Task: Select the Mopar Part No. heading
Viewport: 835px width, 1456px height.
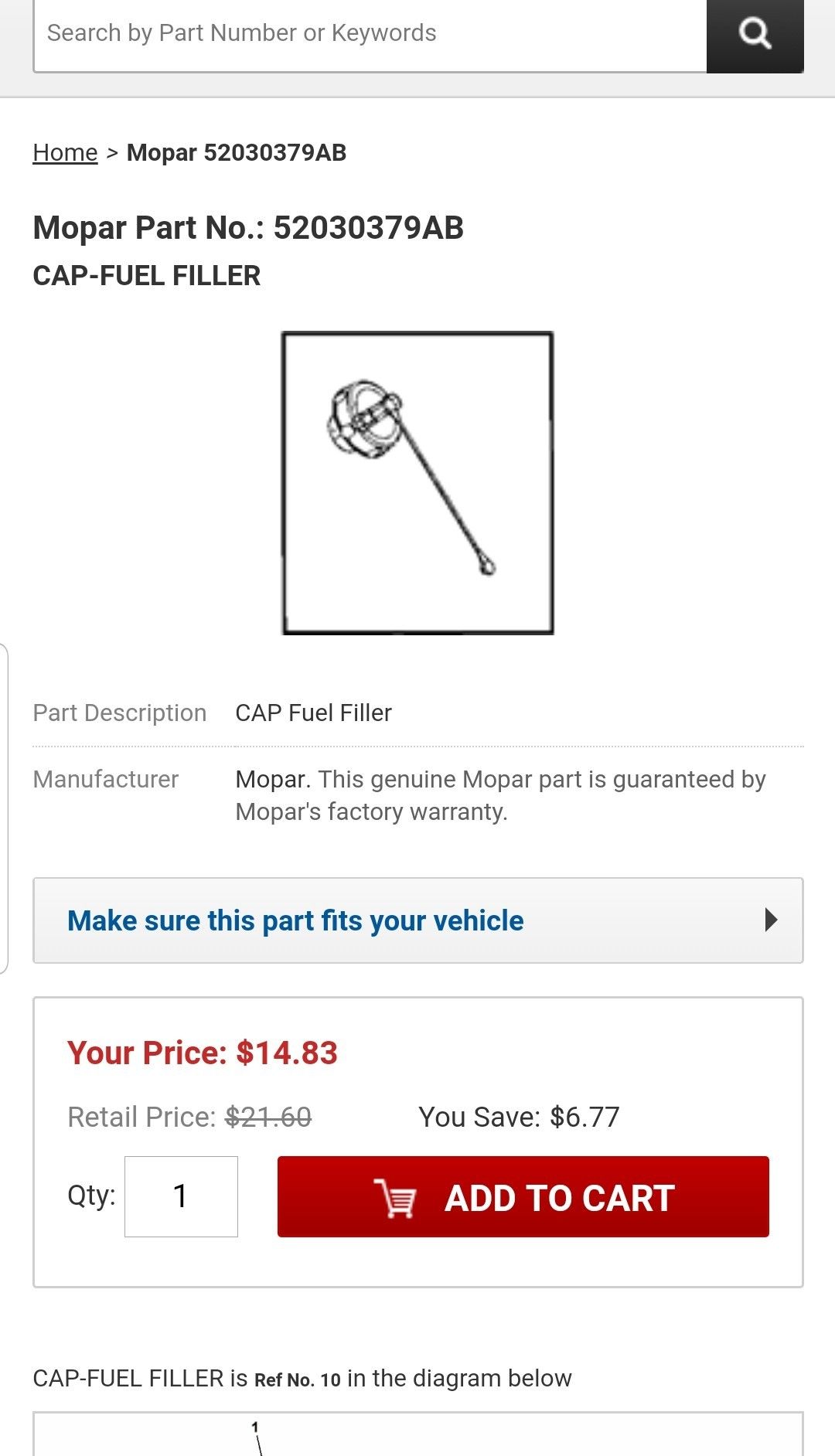Action: pyautogui.click(x=248, y=228)
